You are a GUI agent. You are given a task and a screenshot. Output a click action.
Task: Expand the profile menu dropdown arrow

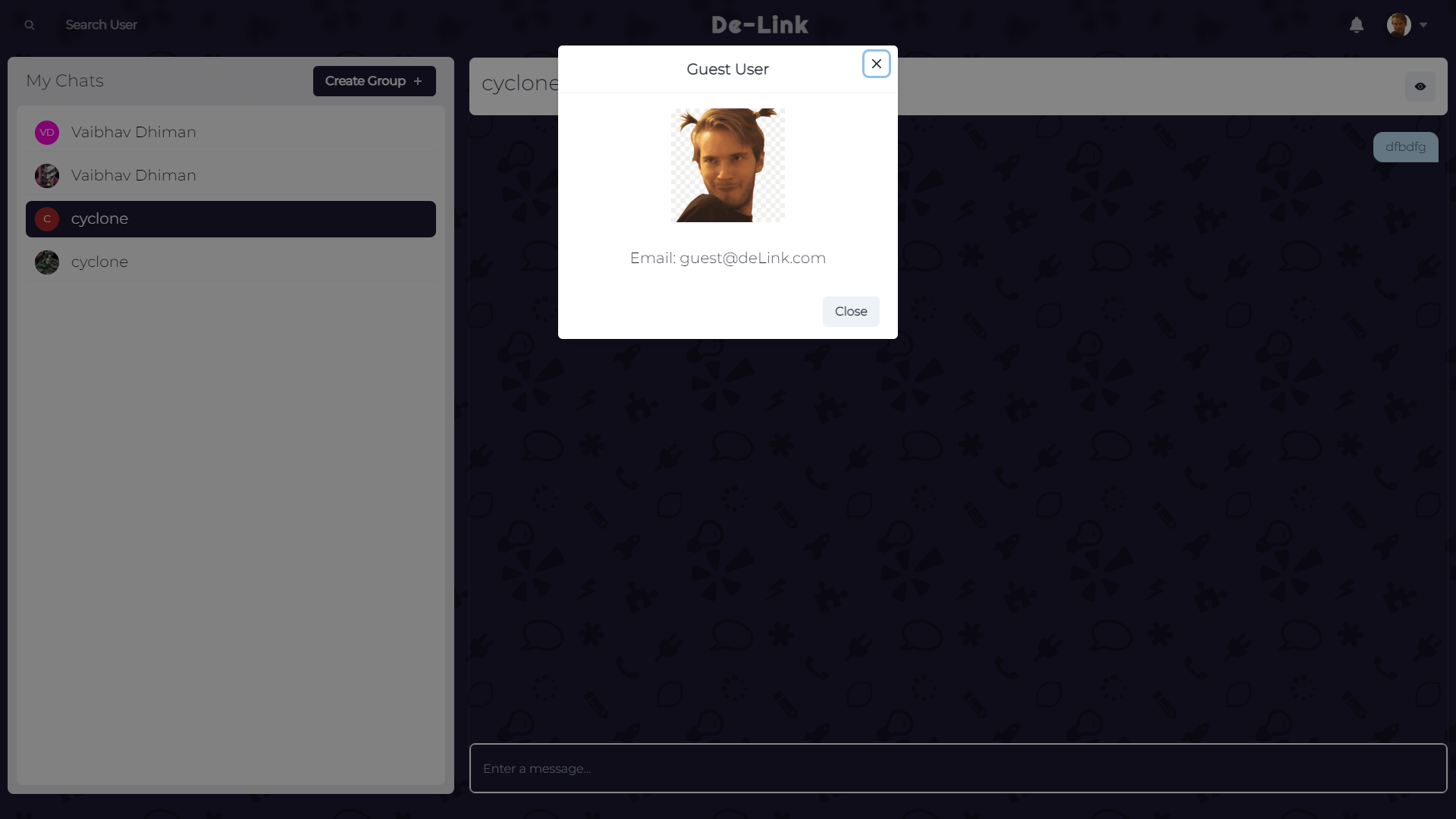[x=1423, y=25]
